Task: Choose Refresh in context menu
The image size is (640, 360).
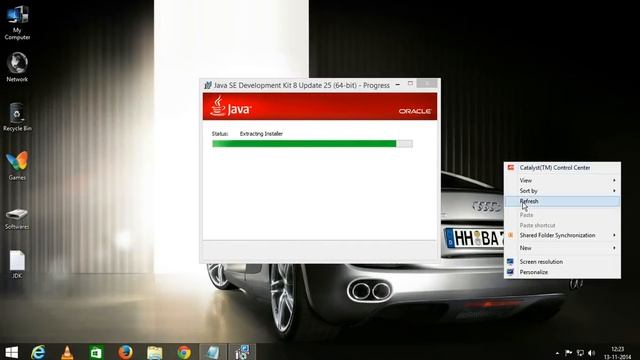Action: pyautogui.click(x=563, y=201)
